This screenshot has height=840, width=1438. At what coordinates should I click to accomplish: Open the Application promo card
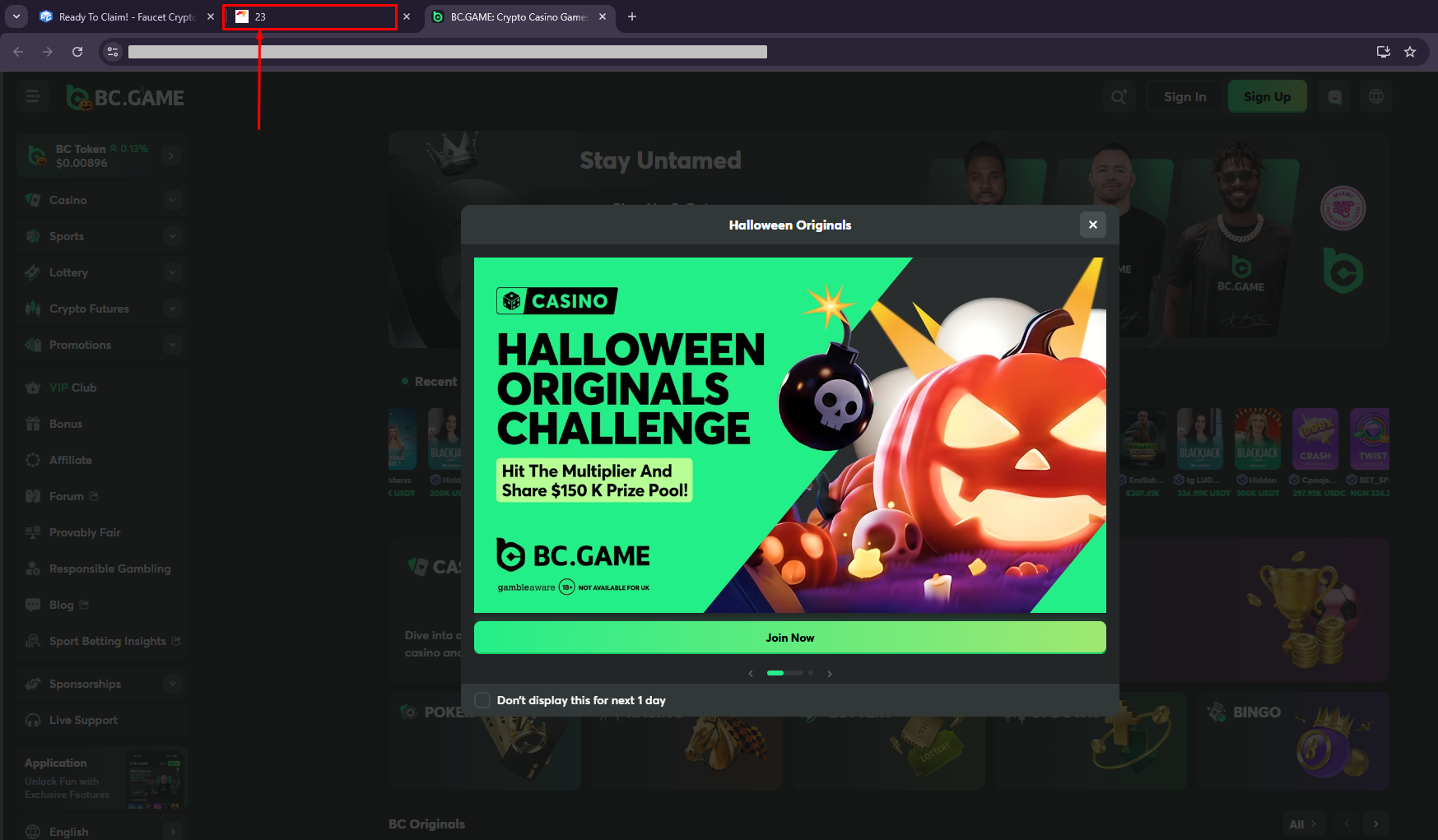pos(101,777)
